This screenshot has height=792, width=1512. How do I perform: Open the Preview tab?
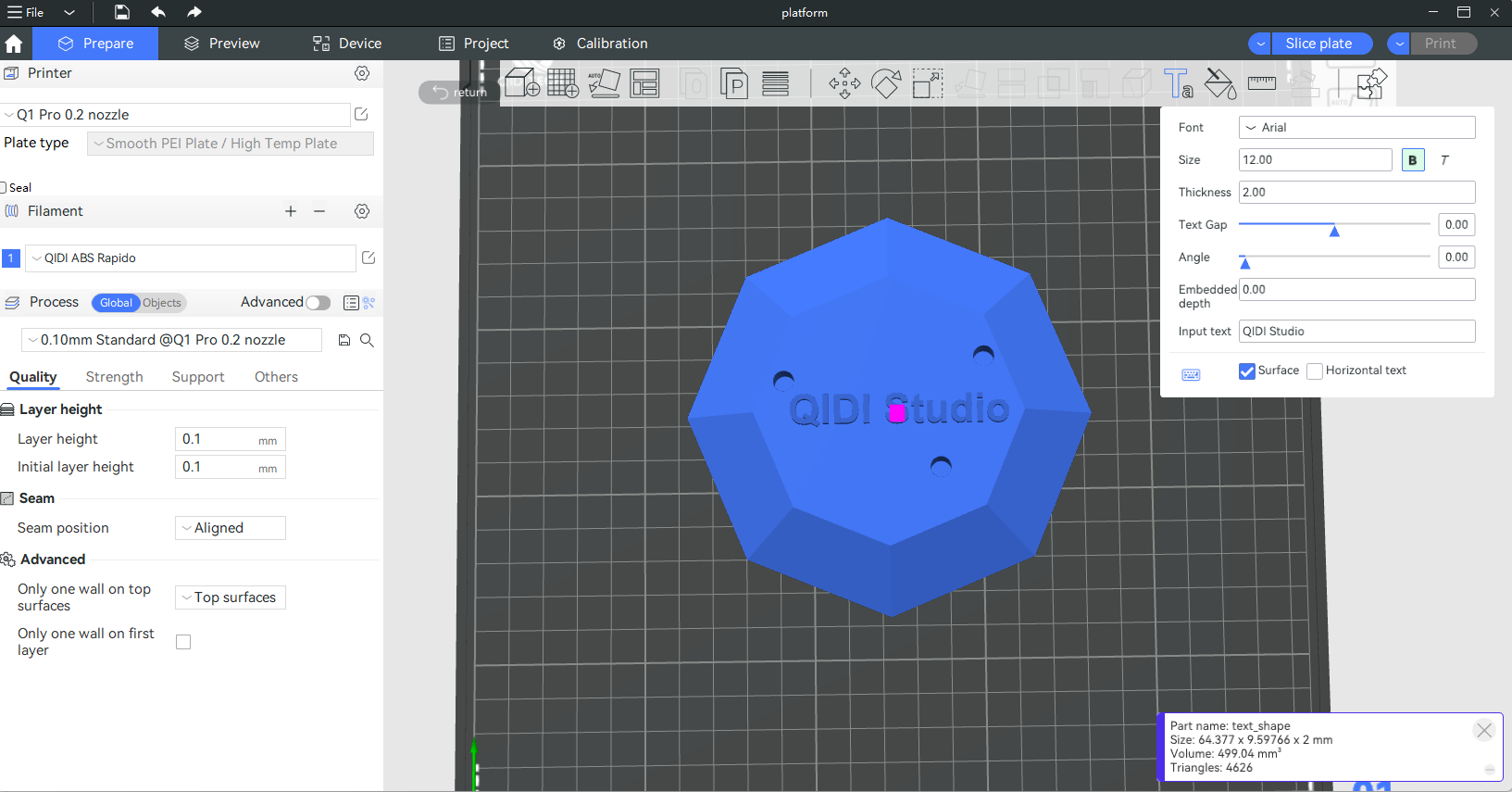pyautogui.click(x=222, y=44)
